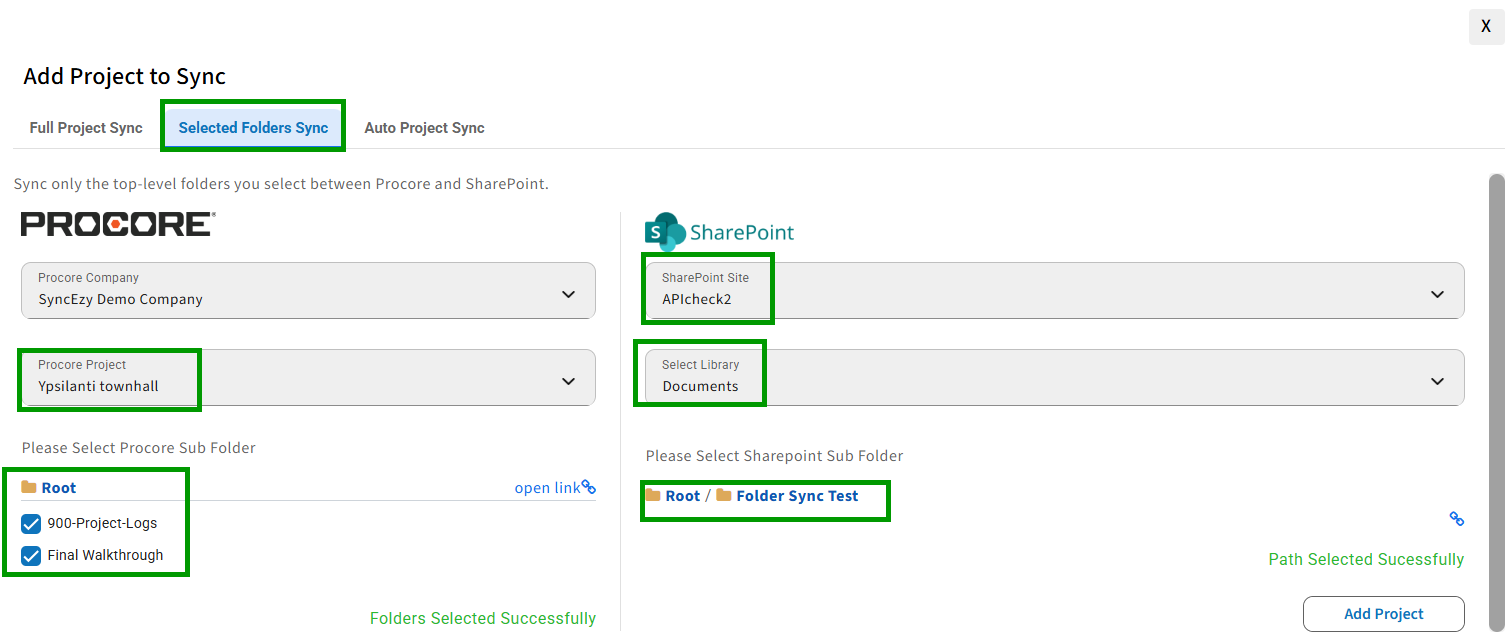Click the SharePoint logo
The image size is (1506, 641).
coord(720,232)
